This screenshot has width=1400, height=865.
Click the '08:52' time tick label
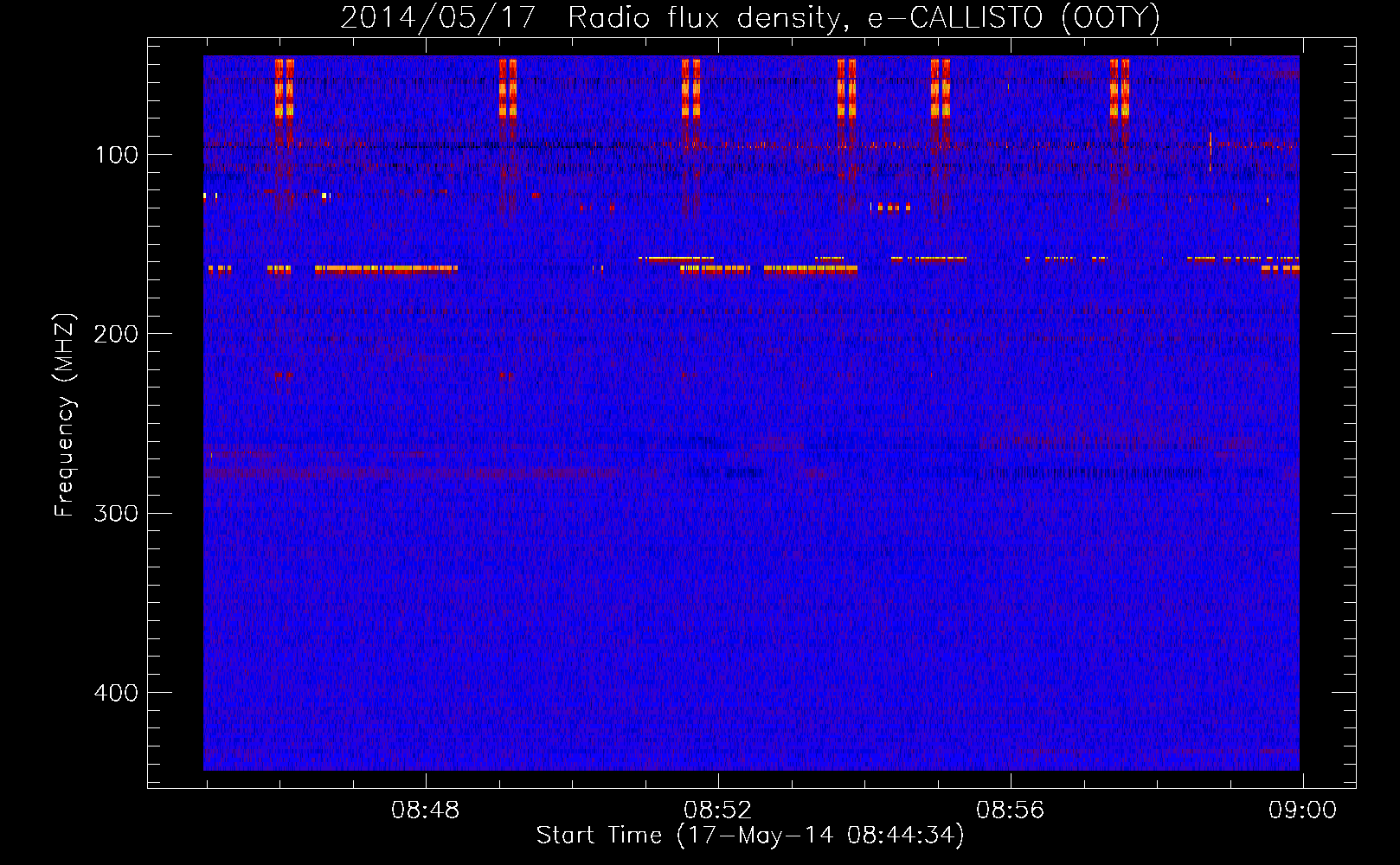(718, 811)
